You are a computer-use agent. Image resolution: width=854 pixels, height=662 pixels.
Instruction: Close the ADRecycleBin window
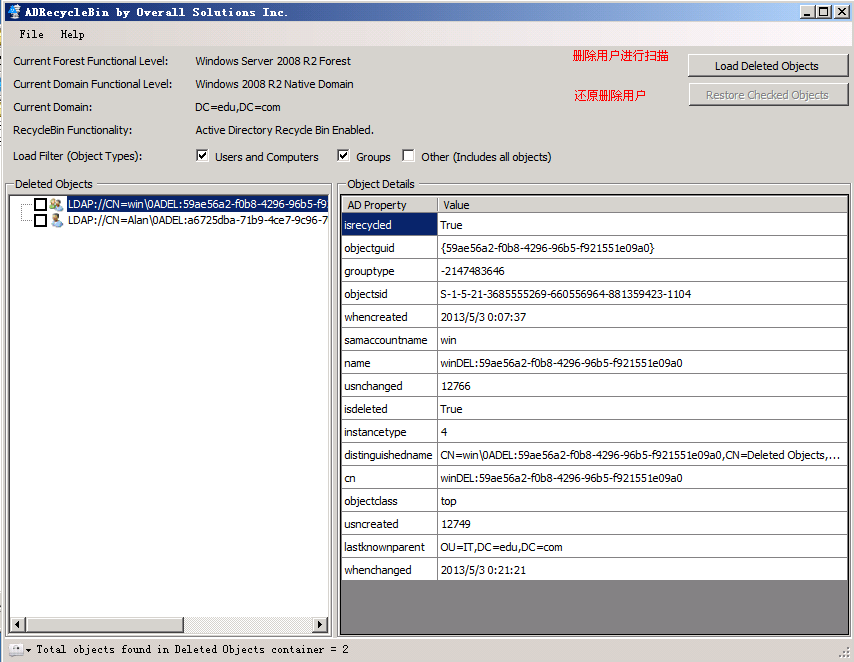(x=841, y=11)
